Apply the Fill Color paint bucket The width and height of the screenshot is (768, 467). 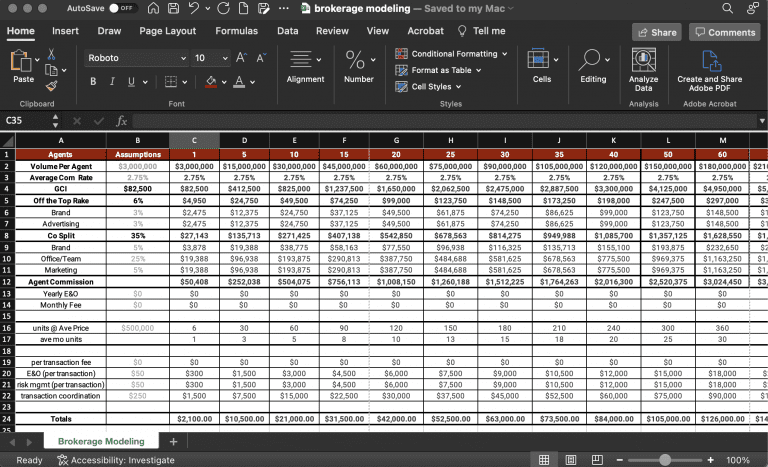tap(211, 82)
